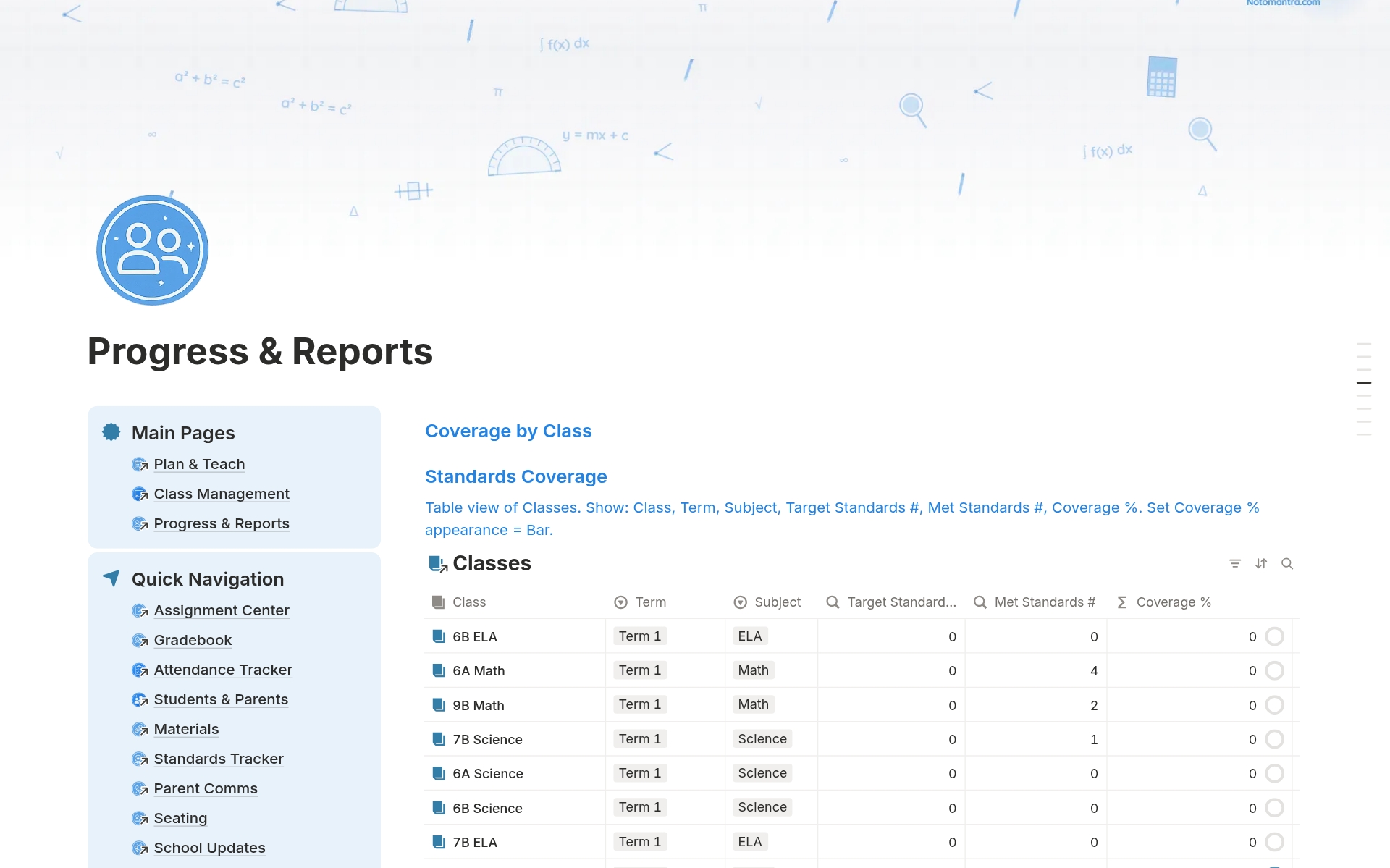Open the Subject column header menu

[x=777, y=602]
